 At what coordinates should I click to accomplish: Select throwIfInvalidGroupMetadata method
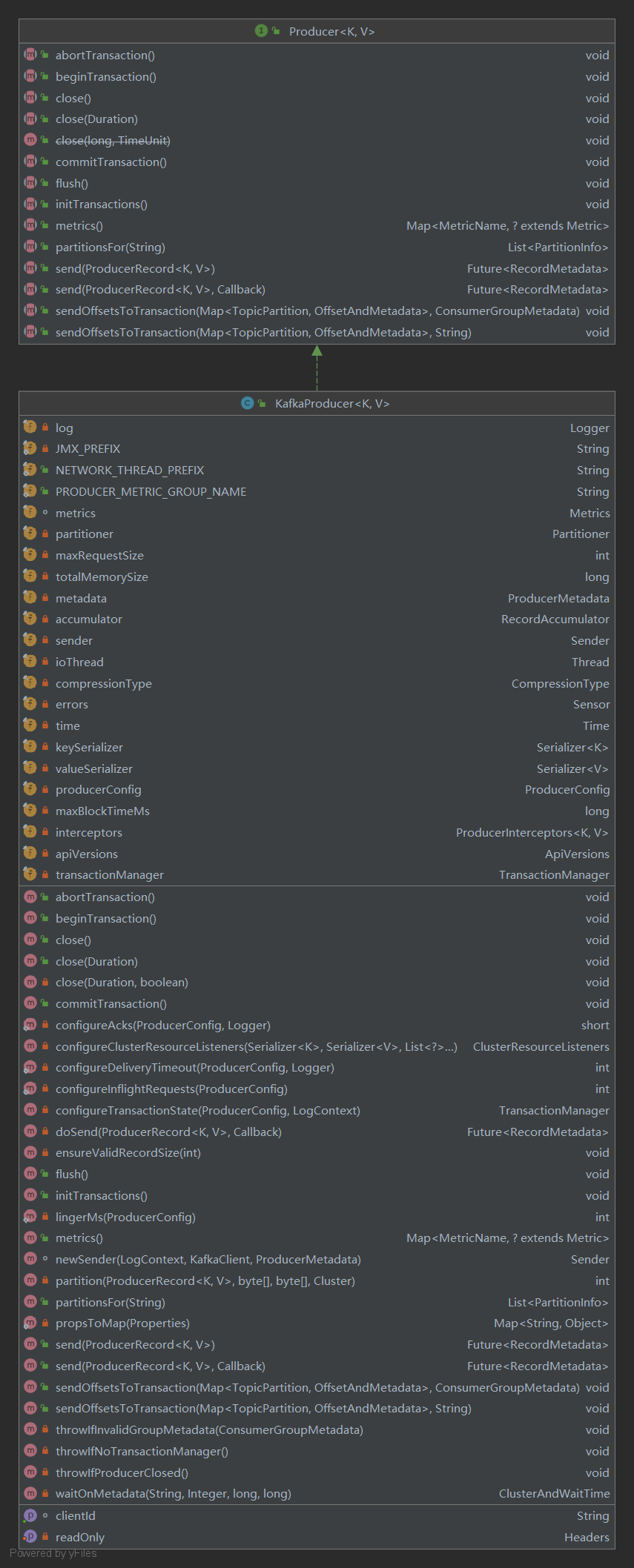[317, 1429]
